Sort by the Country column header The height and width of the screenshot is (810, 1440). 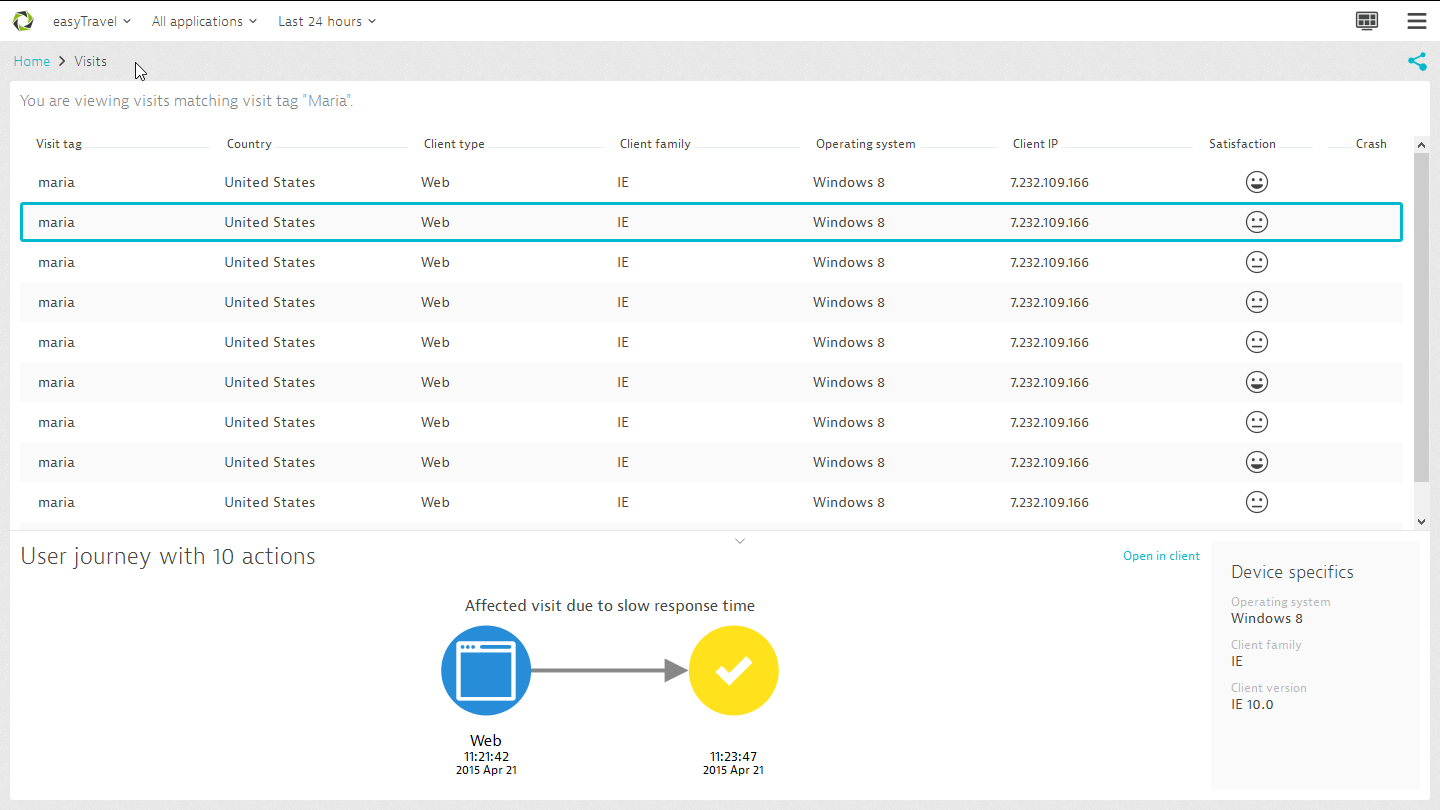pyautogui.click(x=249, y=144)
